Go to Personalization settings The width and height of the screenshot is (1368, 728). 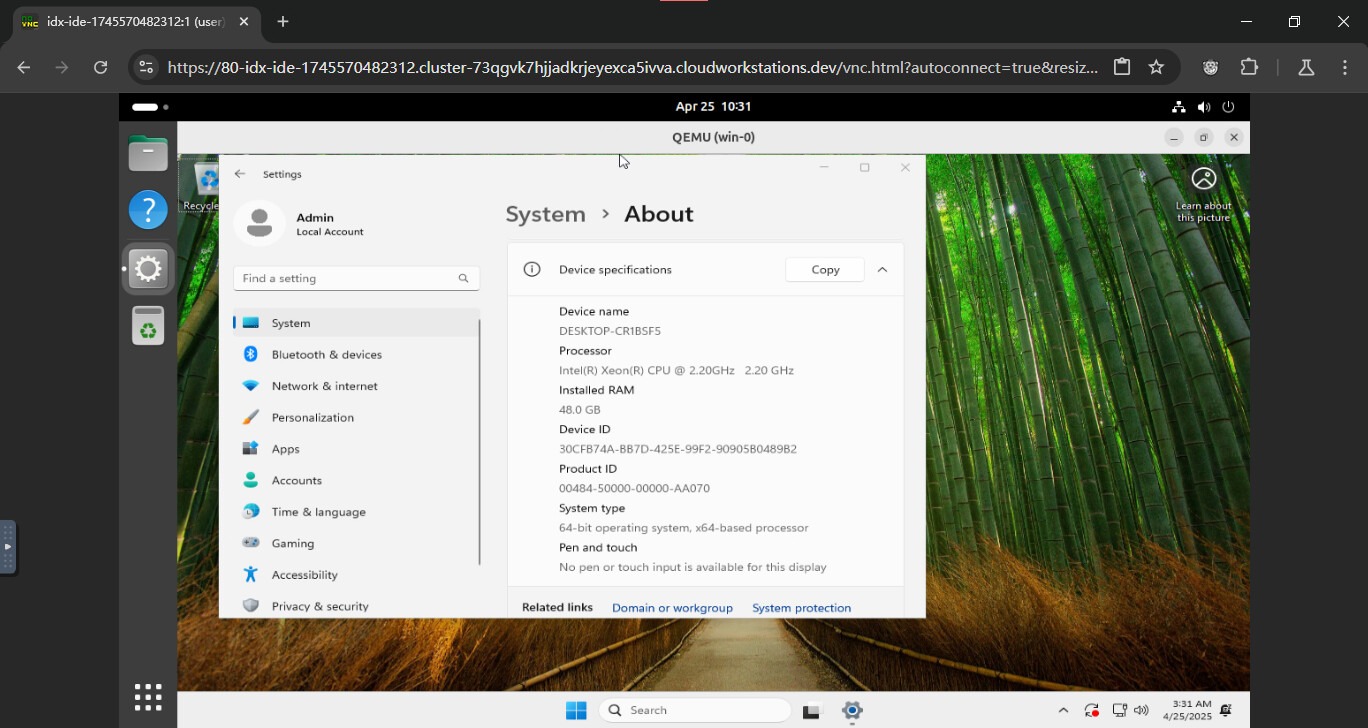tap(312, 417)
